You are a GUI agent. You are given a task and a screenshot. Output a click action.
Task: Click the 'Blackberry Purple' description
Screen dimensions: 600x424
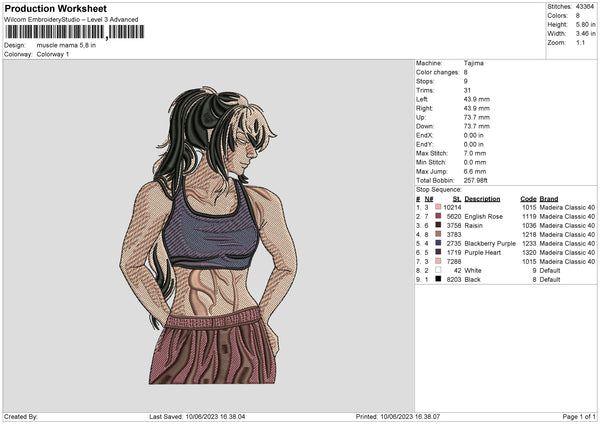click(490, 243)
